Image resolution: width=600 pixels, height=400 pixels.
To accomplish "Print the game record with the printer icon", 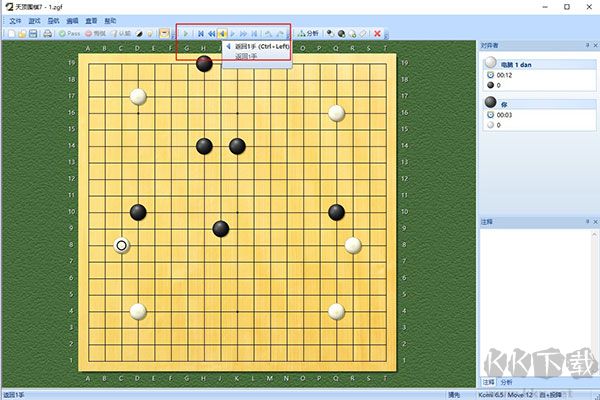I will click(47, 34).
